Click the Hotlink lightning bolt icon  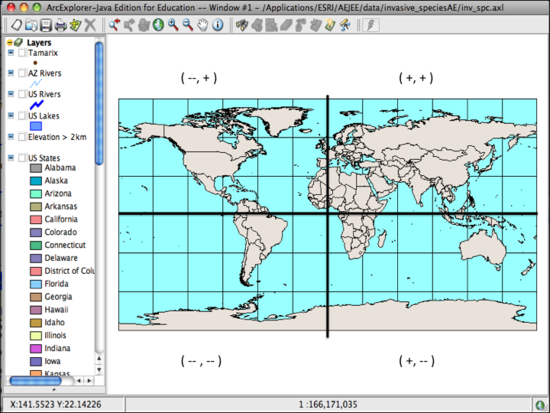(x=371, y=25)
